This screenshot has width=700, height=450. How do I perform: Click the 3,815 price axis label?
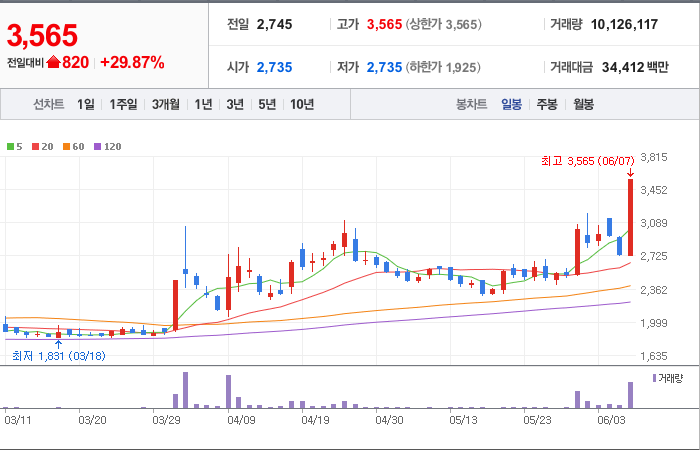[654, 157]
